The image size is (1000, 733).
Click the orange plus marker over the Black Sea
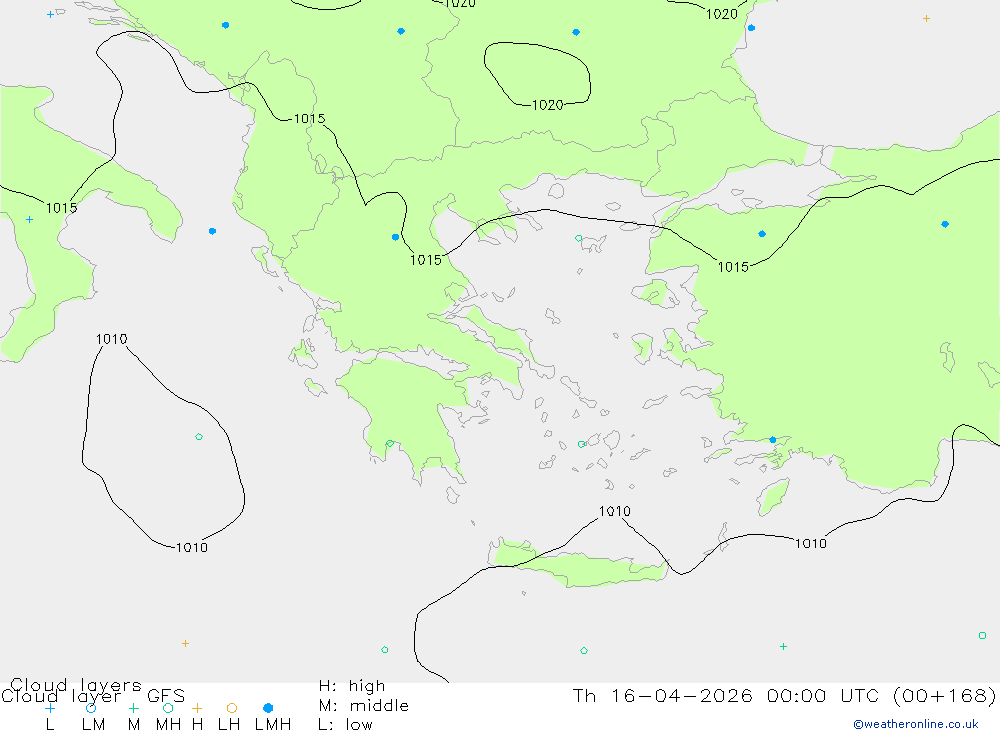(926, 19)
